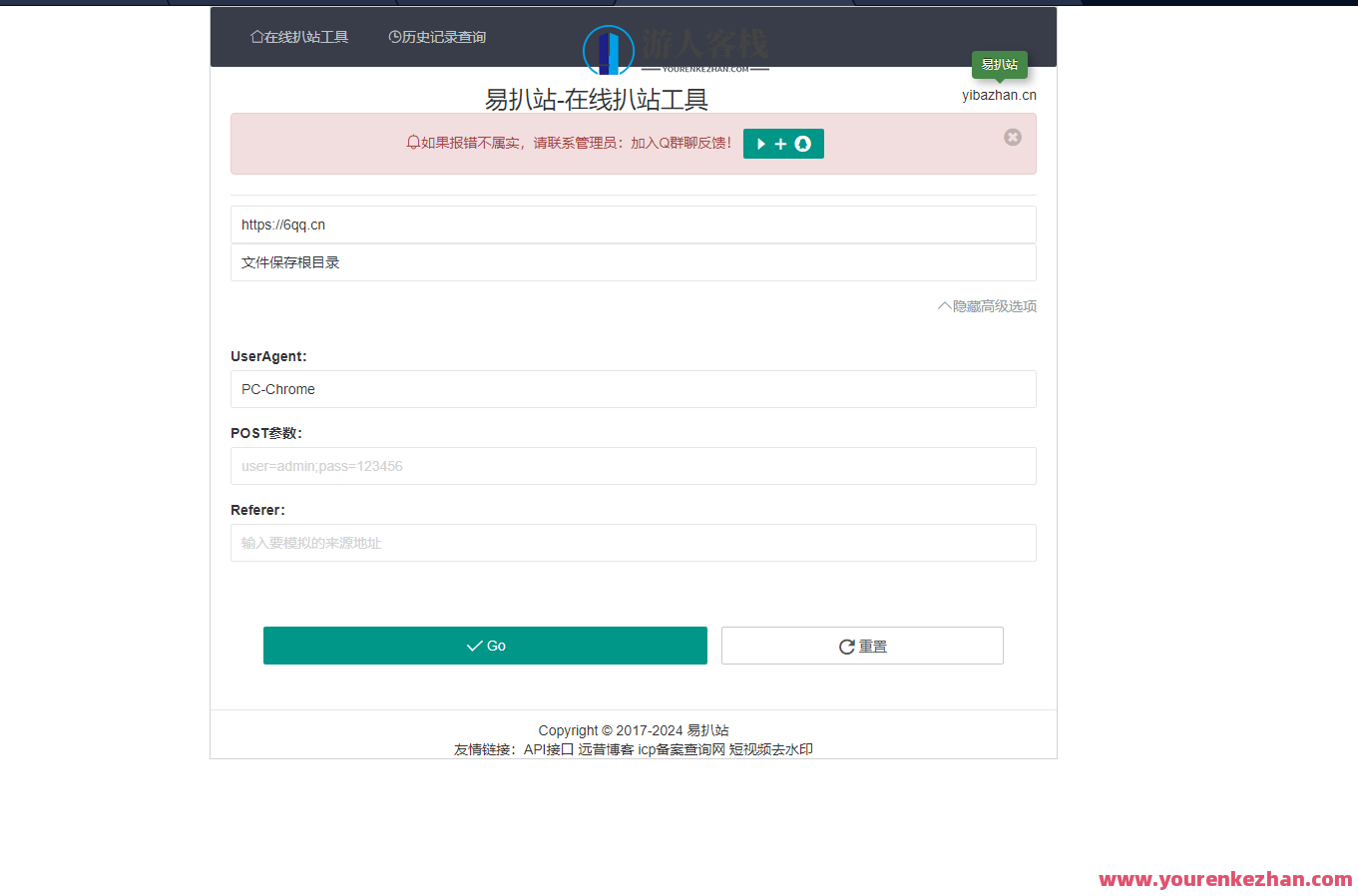The width and height of the screenshot is (1358, 896).
Task: Switch to the 在线扒站工具 tab
Action: (x=299, y=36)
